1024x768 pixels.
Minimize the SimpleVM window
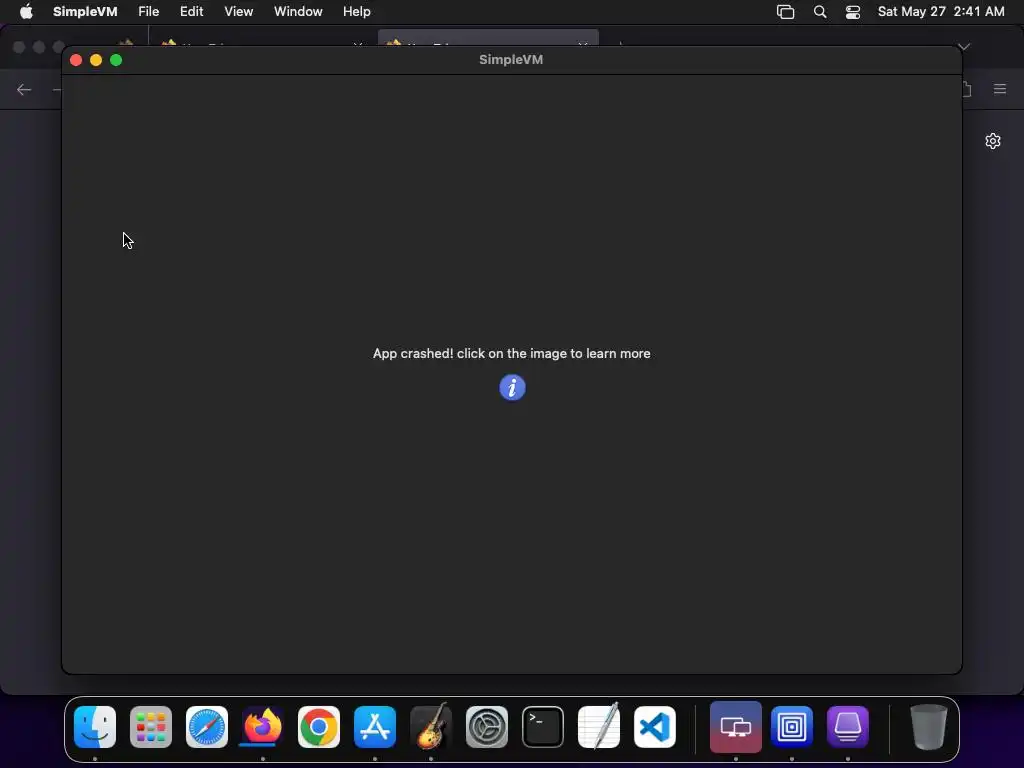96,60
